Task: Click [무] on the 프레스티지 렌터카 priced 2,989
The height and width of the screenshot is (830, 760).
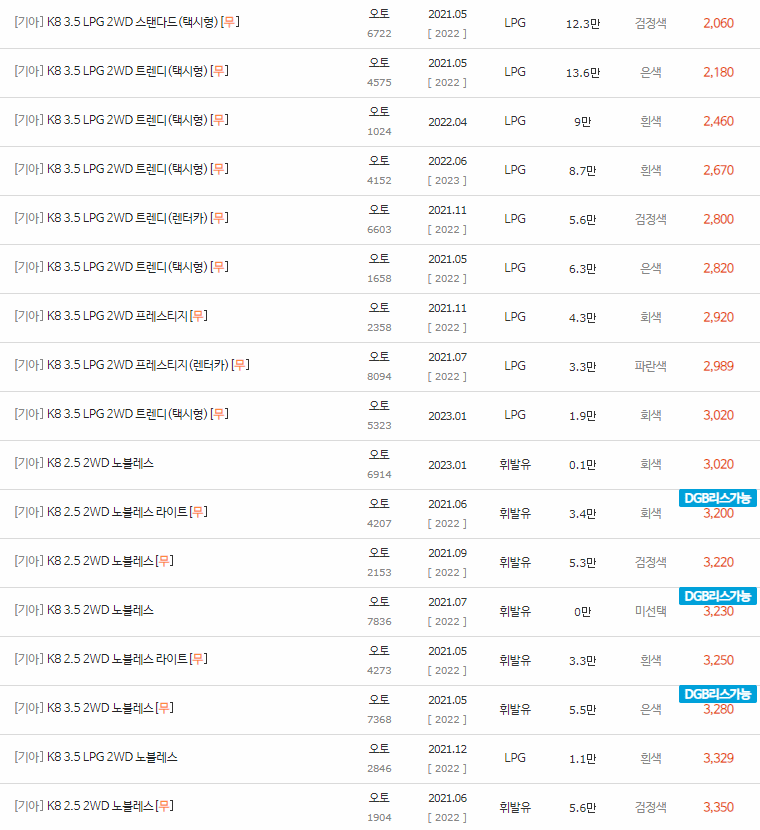Action: (240, 365)
